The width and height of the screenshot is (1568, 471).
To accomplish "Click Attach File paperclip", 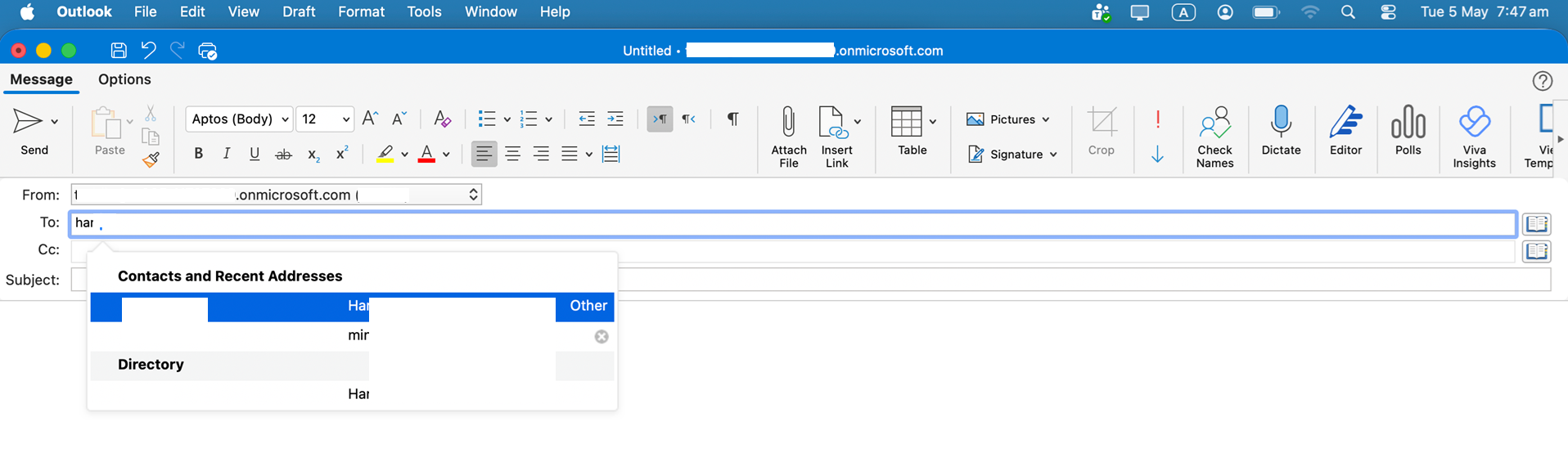I will pyautogui.click(x=789, y=137).
